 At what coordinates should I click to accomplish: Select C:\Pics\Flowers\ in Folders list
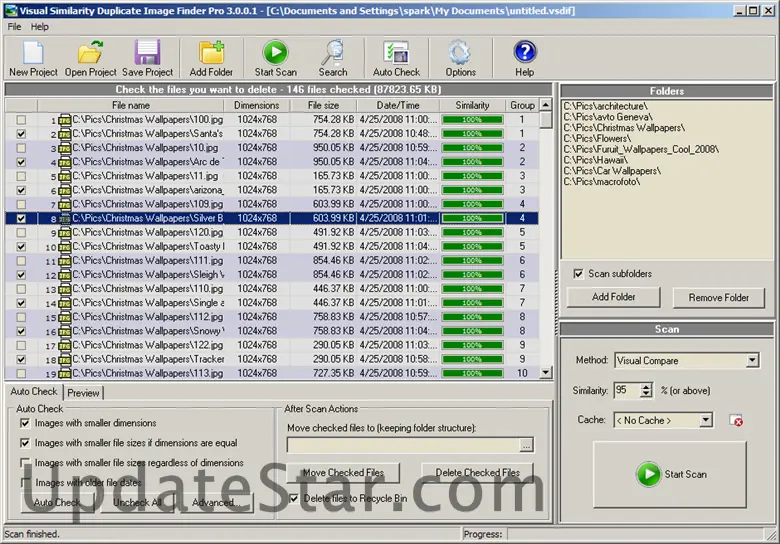pyautogui.click(x=597, y=138)
